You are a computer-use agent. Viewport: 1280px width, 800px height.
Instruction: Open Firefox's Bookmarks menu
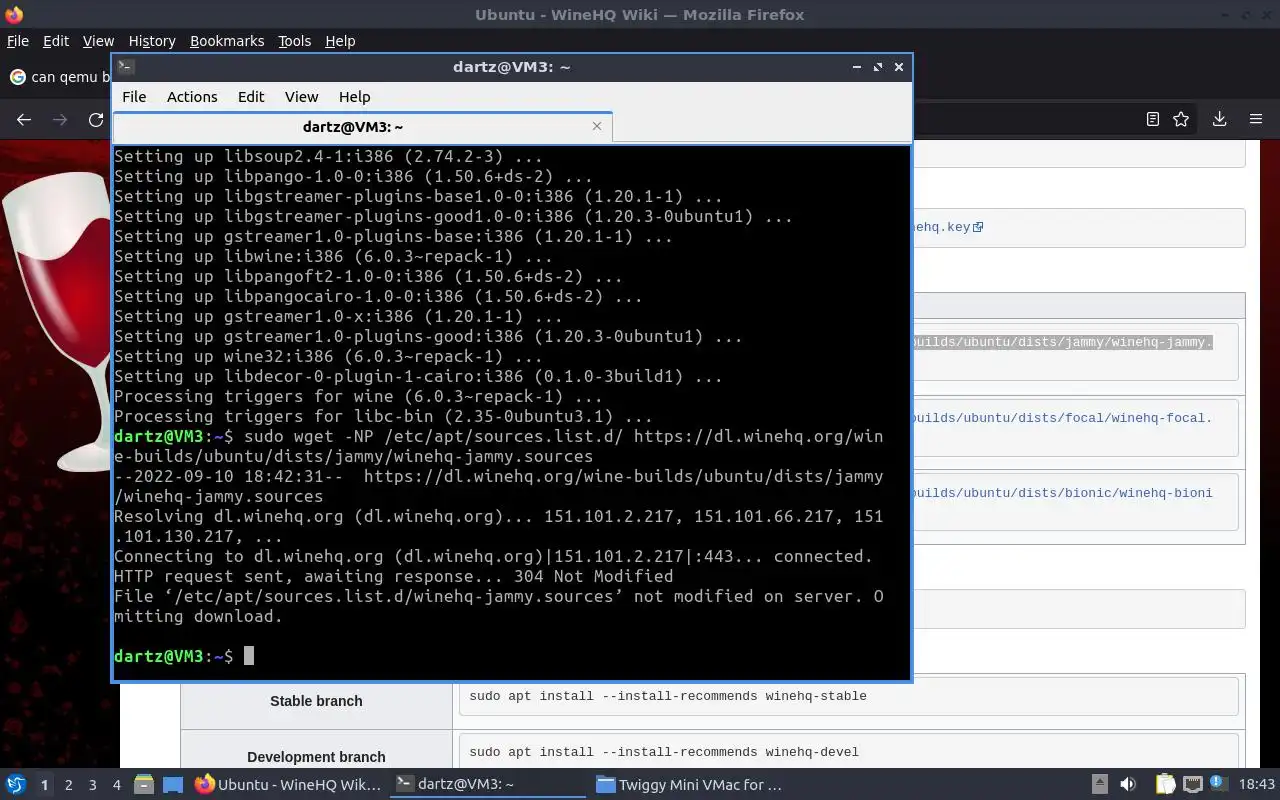tap(227, 41)
